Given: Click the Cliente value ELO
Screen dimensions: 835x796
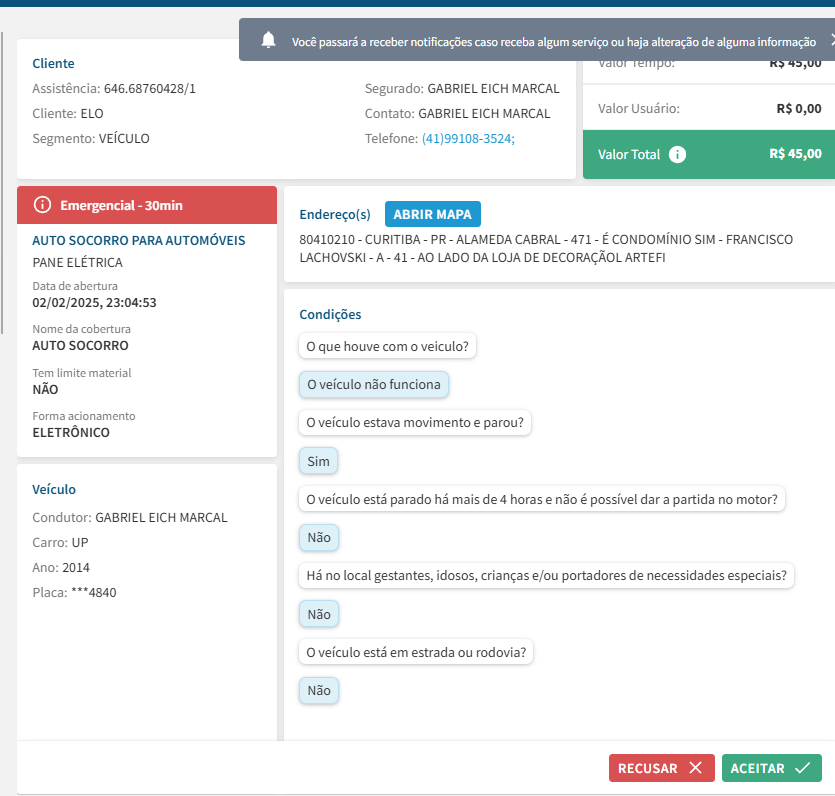Looking at the screenshot, I should (92, 113).
